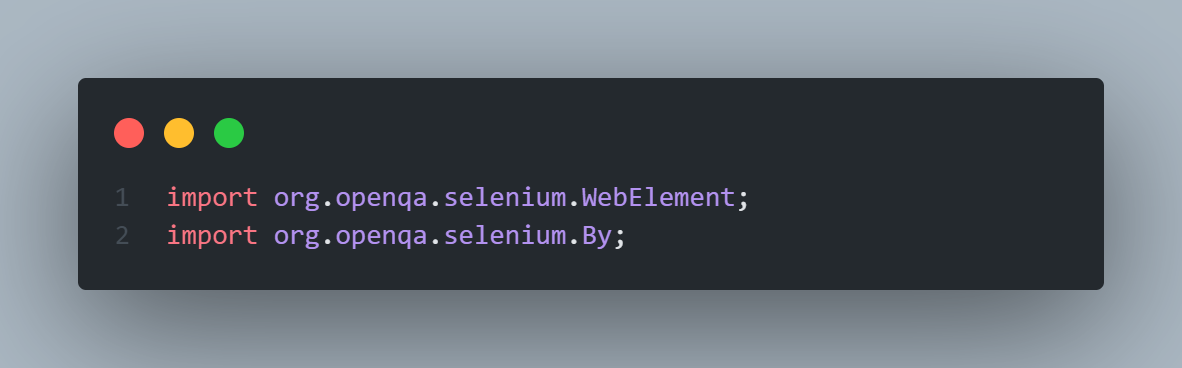
Task: Click selenium in the By import
Action: pyautogui.click(x=505, y=236)
